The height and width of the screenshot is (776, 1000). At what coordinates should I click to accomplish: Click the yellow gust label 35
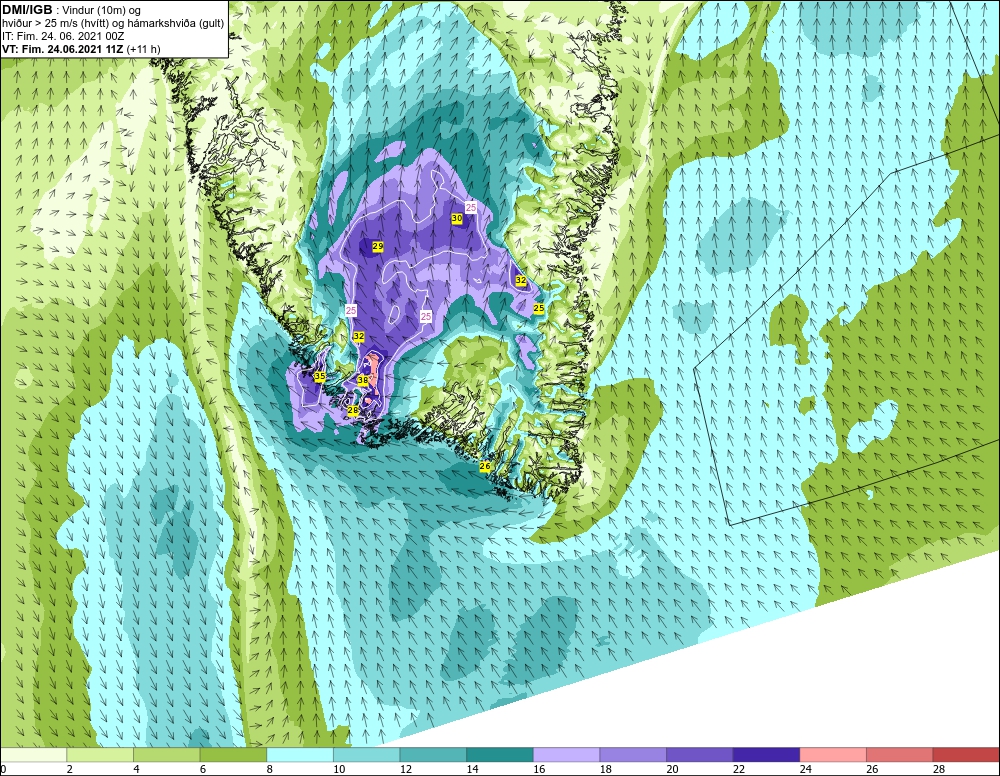(x=320, y=376)
